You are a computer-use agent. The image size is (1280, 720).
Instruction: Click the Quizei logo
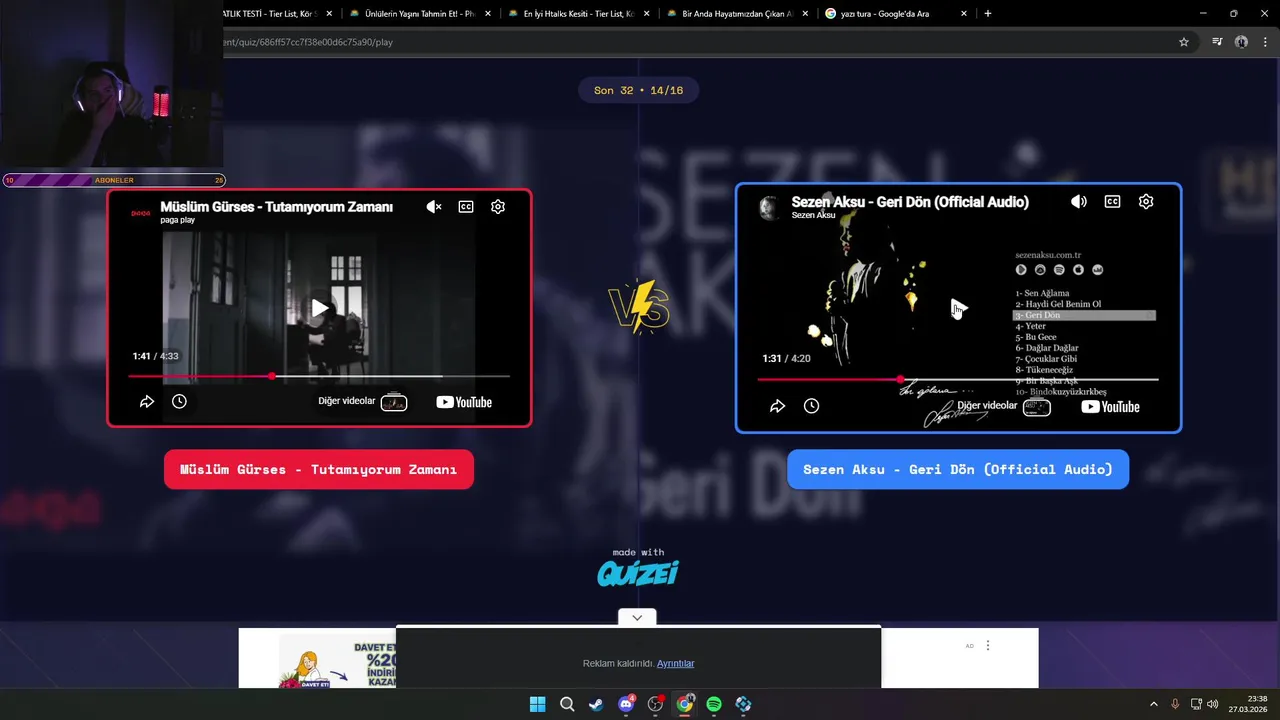[x=638, y=573]
